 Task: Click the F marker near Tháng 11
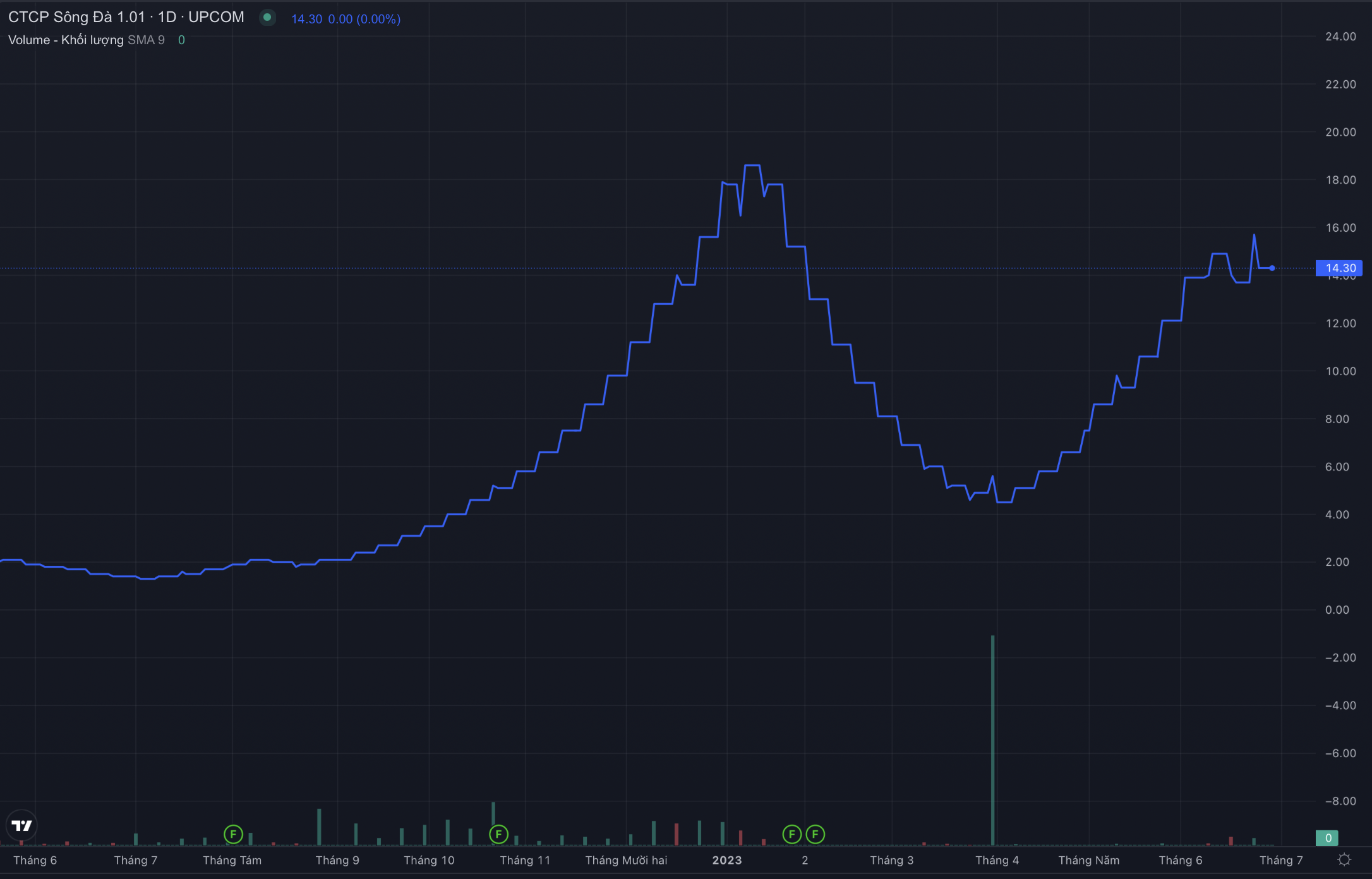tap(498, 834)
